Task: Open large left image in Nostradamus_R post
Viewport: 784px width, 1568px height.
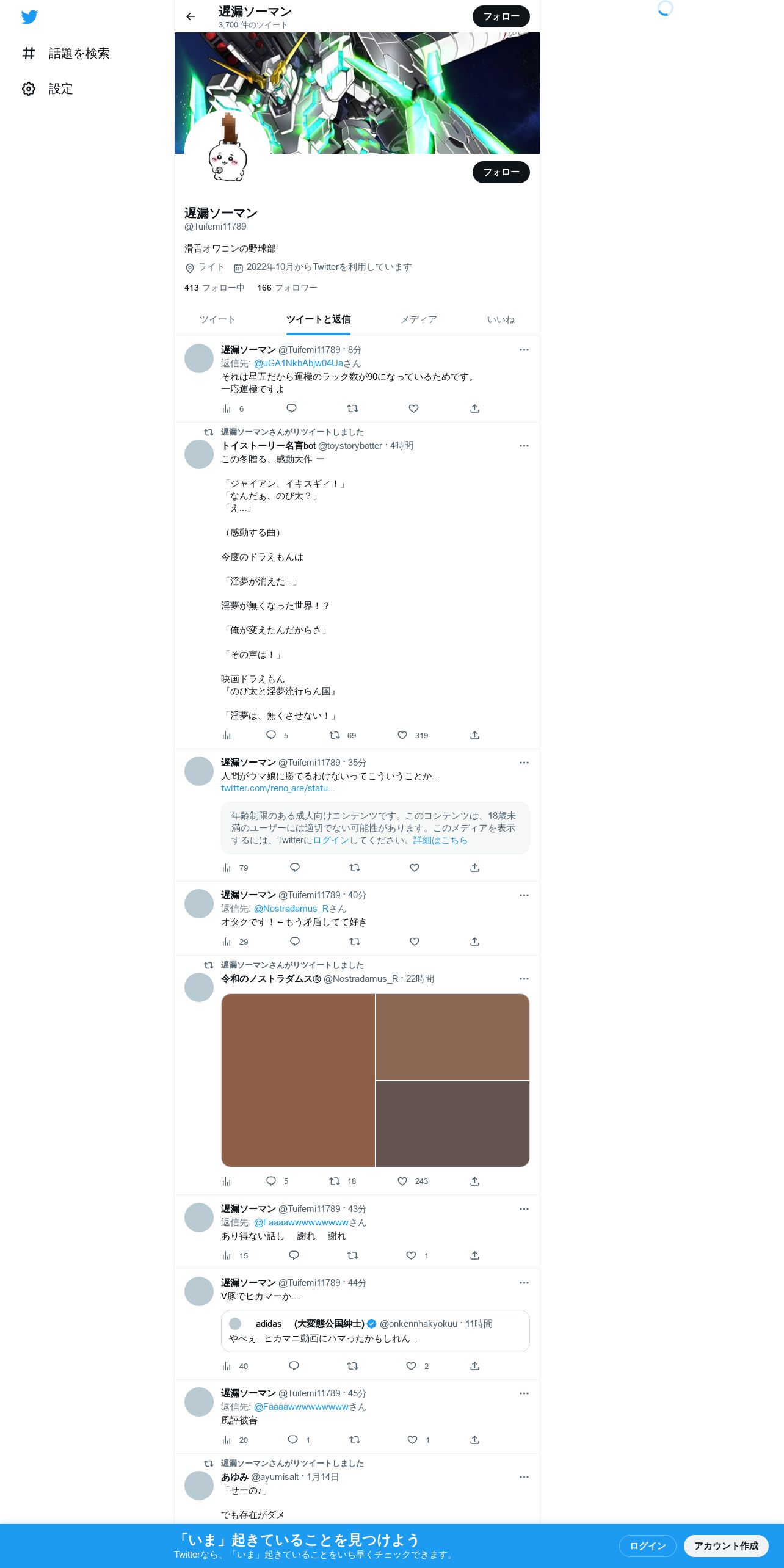Action: click(x=298, y=1080)
